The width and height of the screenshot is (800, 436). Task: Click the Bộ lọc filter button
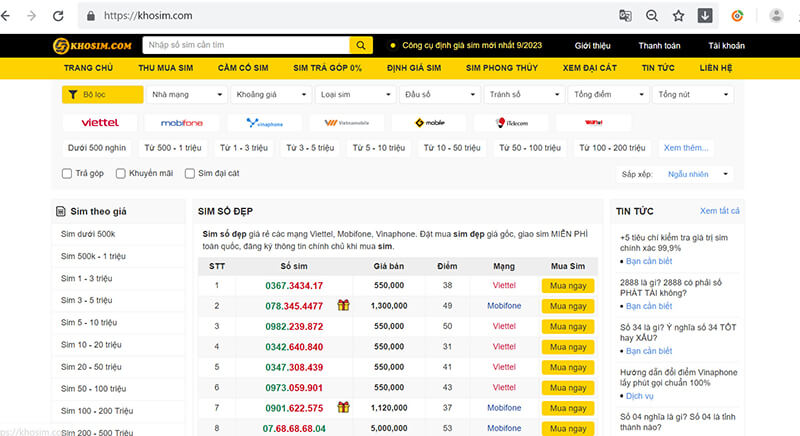103,94
